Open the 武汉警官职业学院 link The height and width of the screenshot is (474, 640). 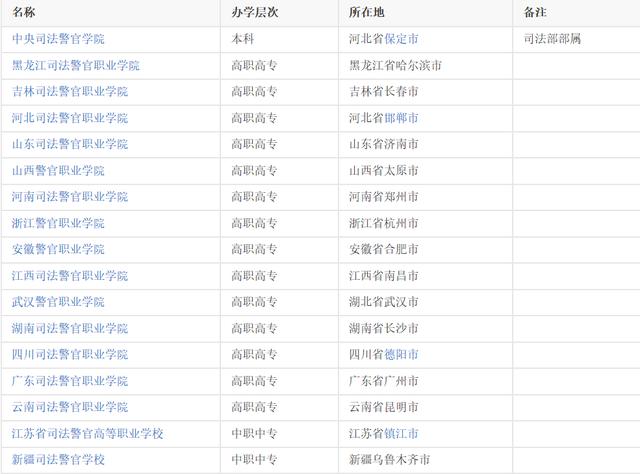coord(58,302)
